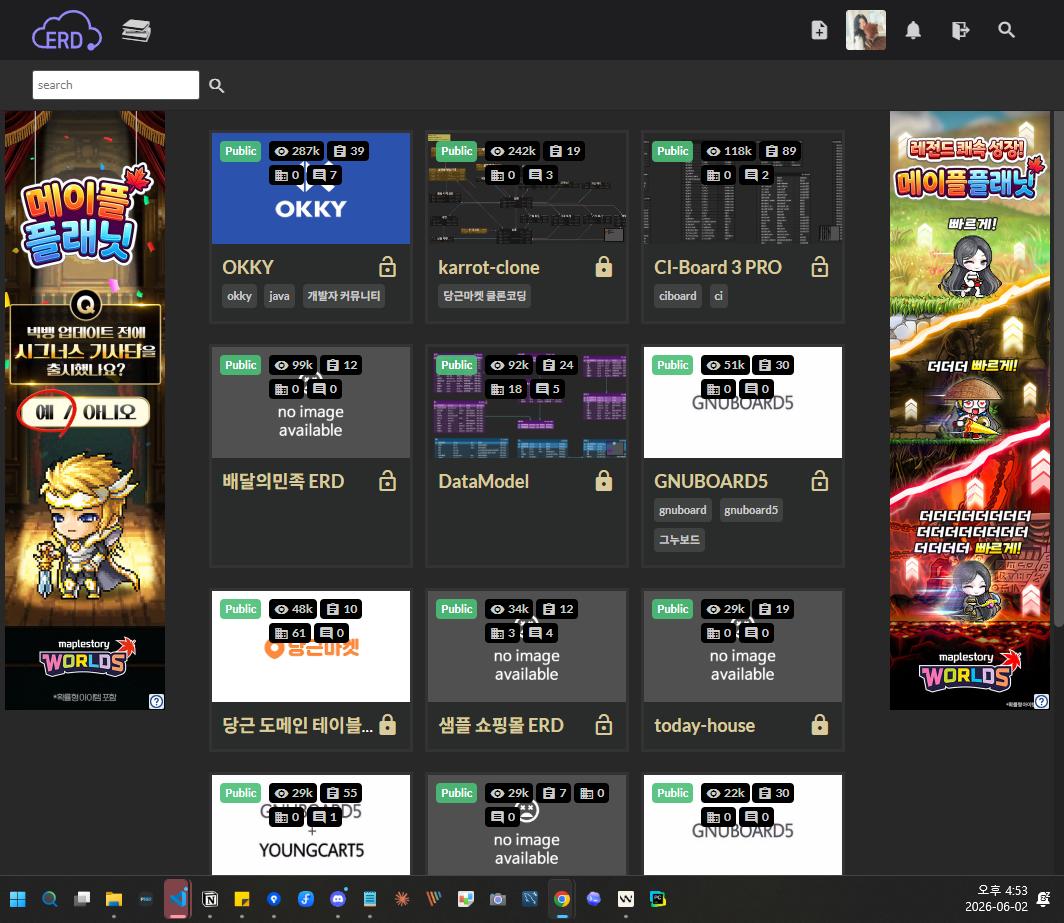Viewport: 1064px width, 923px height.
Task: Click lock icon on GNUBOARD5 card
Action: click(819, 481)
